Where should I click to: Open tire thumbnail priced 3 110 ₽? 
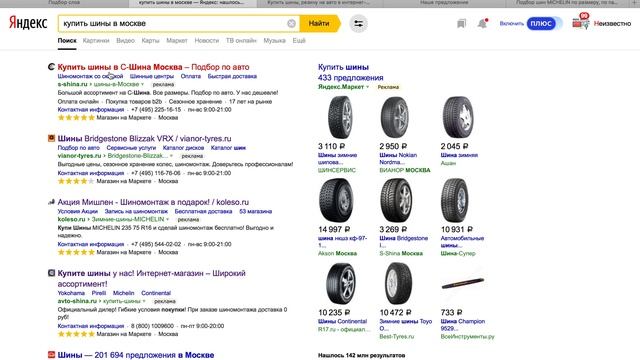point(340,118)
